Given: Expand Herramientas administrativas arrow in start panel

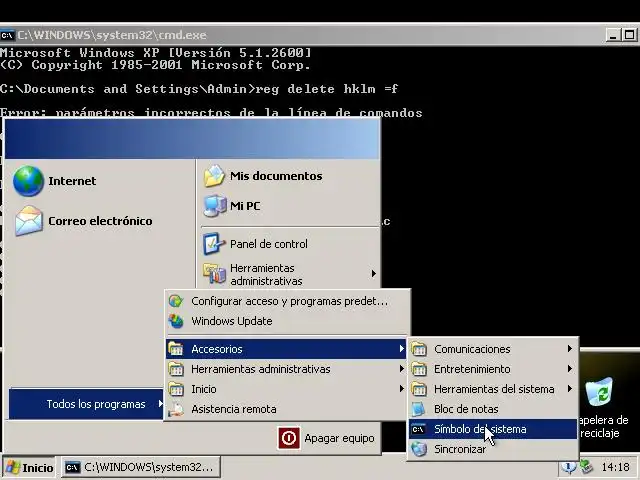Looking at the screenshot, I should [373, 273].
